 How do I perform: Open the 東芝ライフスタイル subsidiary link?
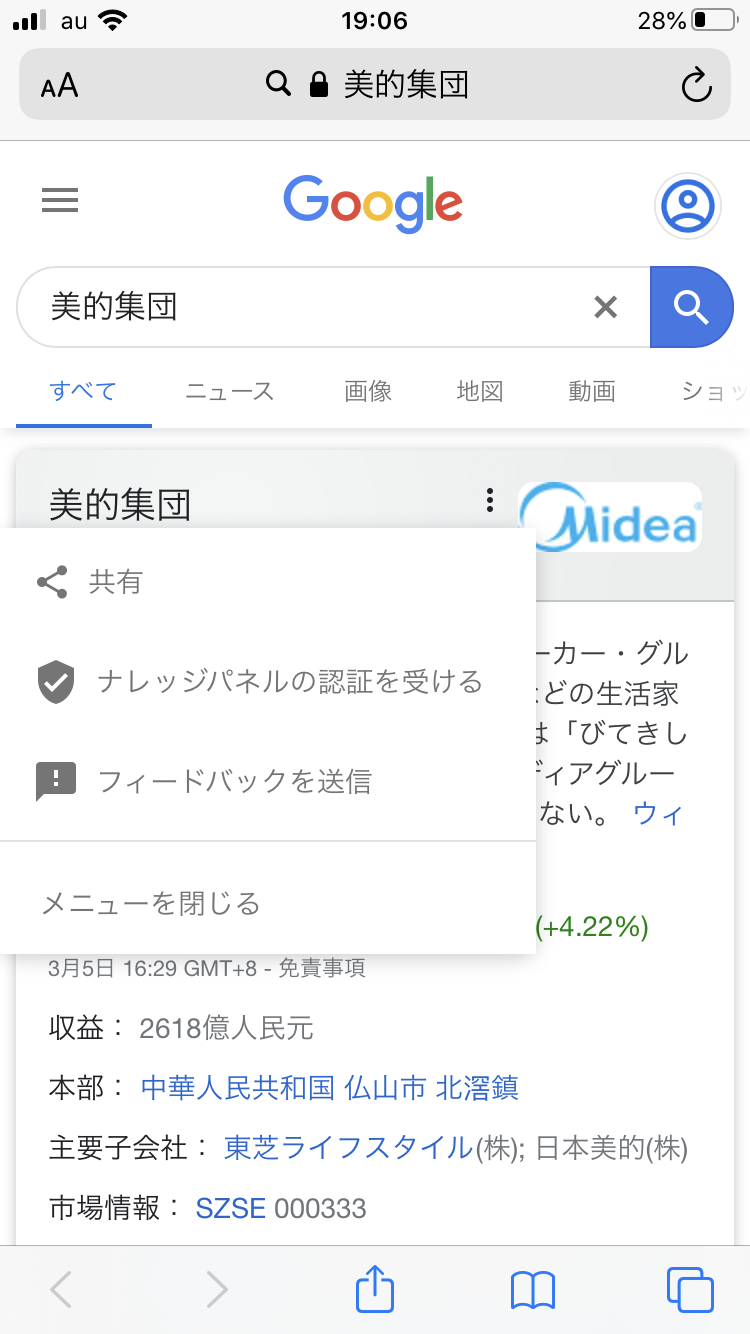pyautogui.click(x=348, y=1147)
